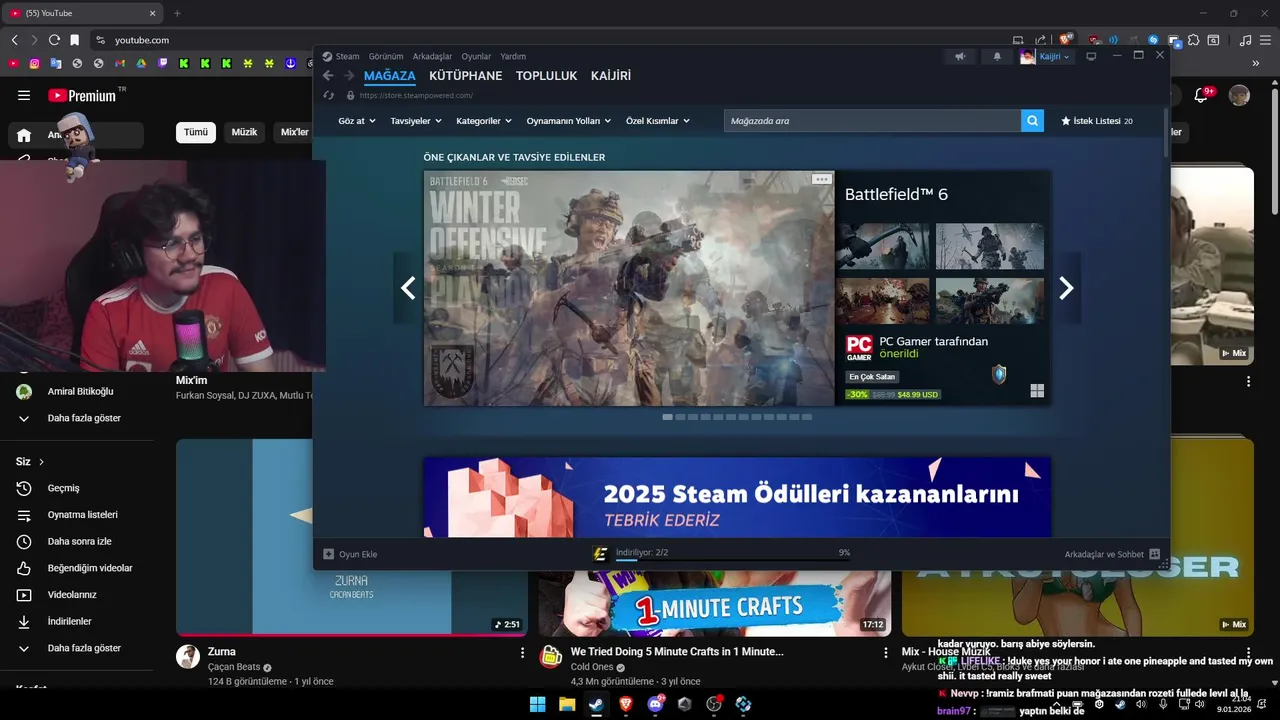1280x720 pixels.
Task: Click into Mağazada ara search field
Action: [x=872, y=121]
